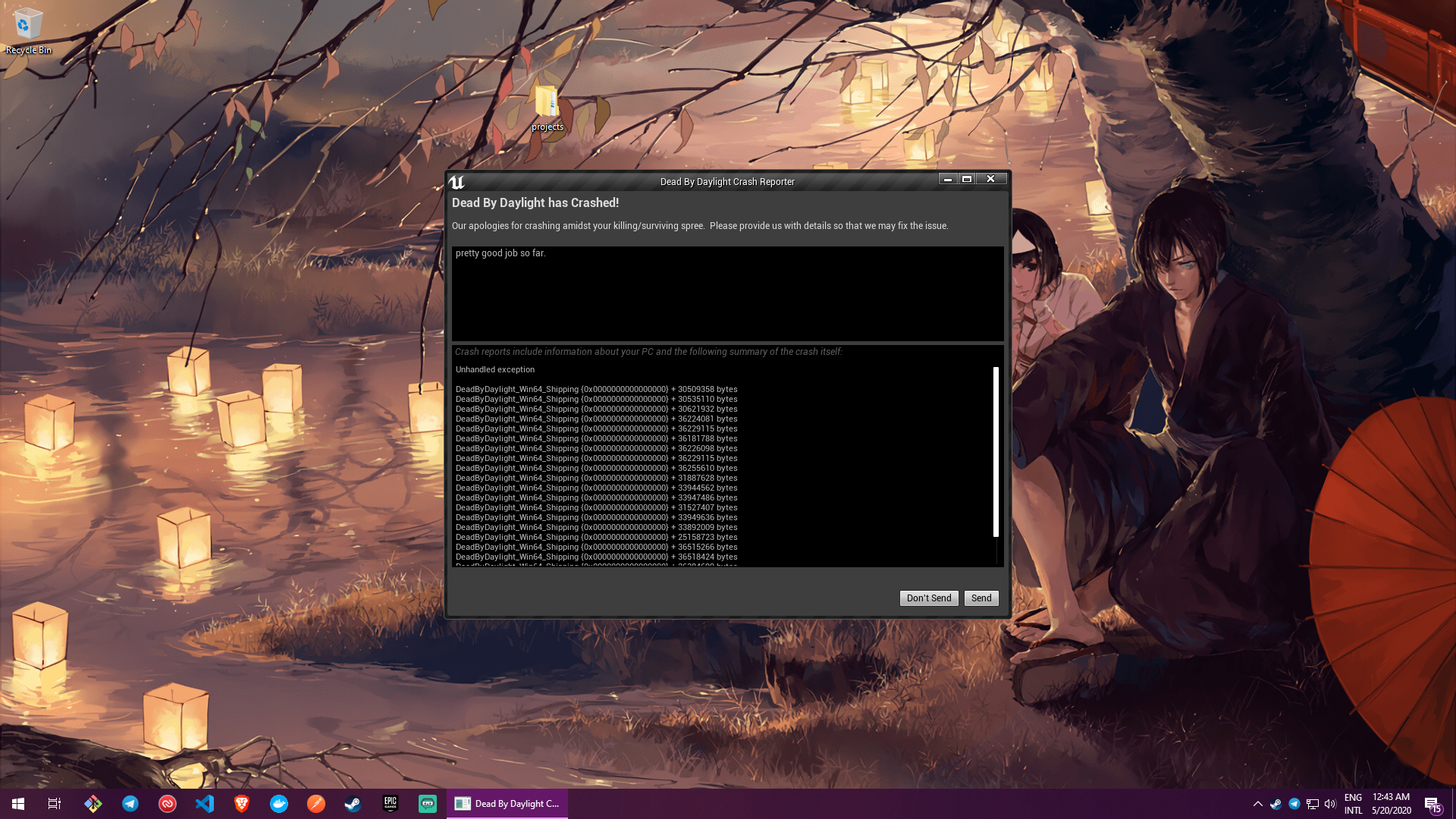Open Telegram from the taskbar
This screenshot has height=819, width=1456.
(x=130, y=804)
